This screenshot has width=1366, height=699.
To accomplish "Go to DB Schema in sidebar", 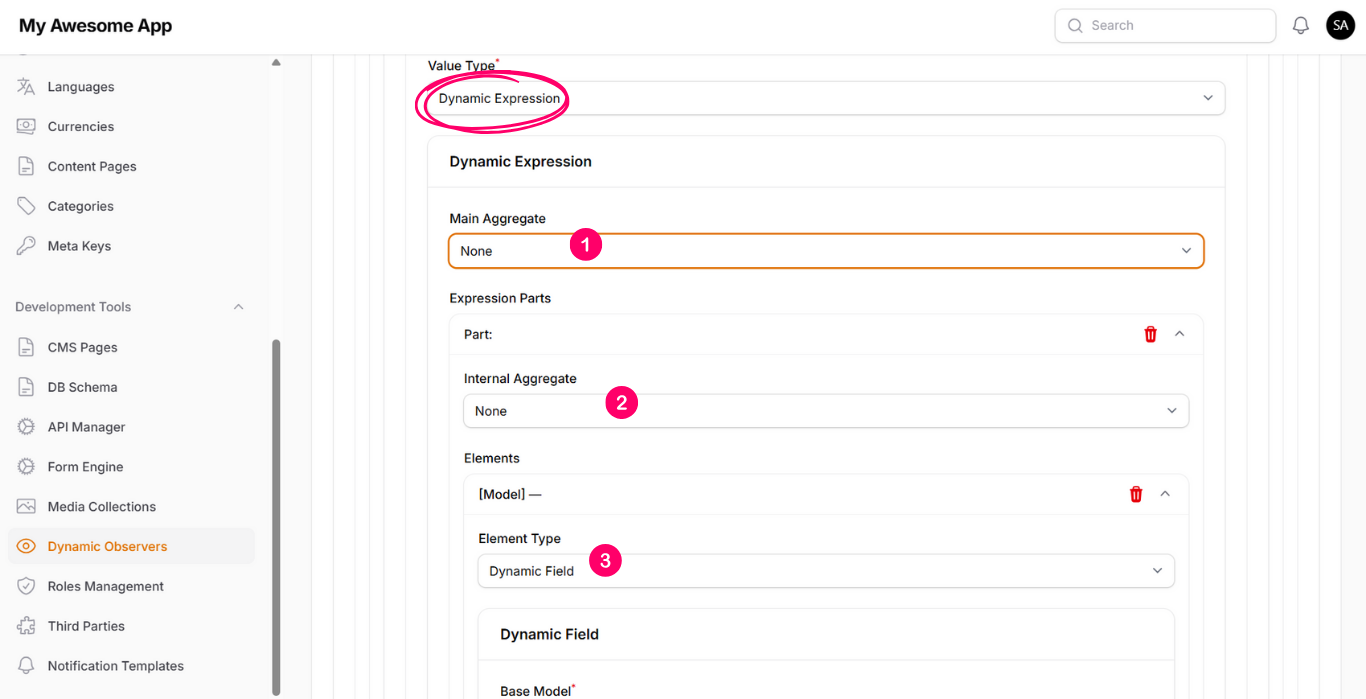I will point(82,387).
